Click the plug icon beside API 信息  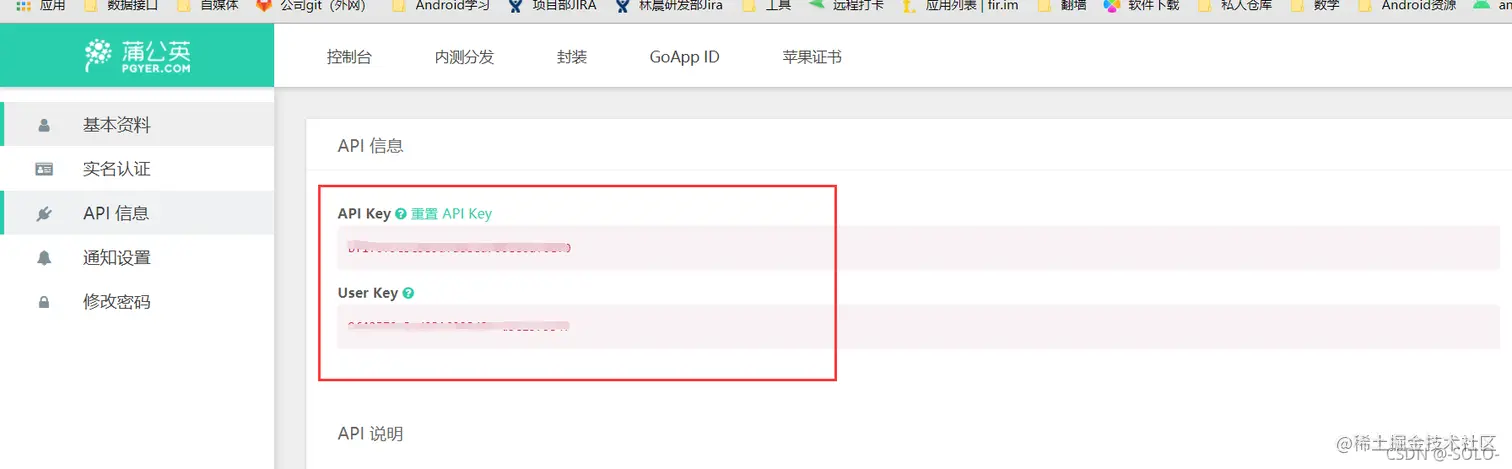pos(44,213)
